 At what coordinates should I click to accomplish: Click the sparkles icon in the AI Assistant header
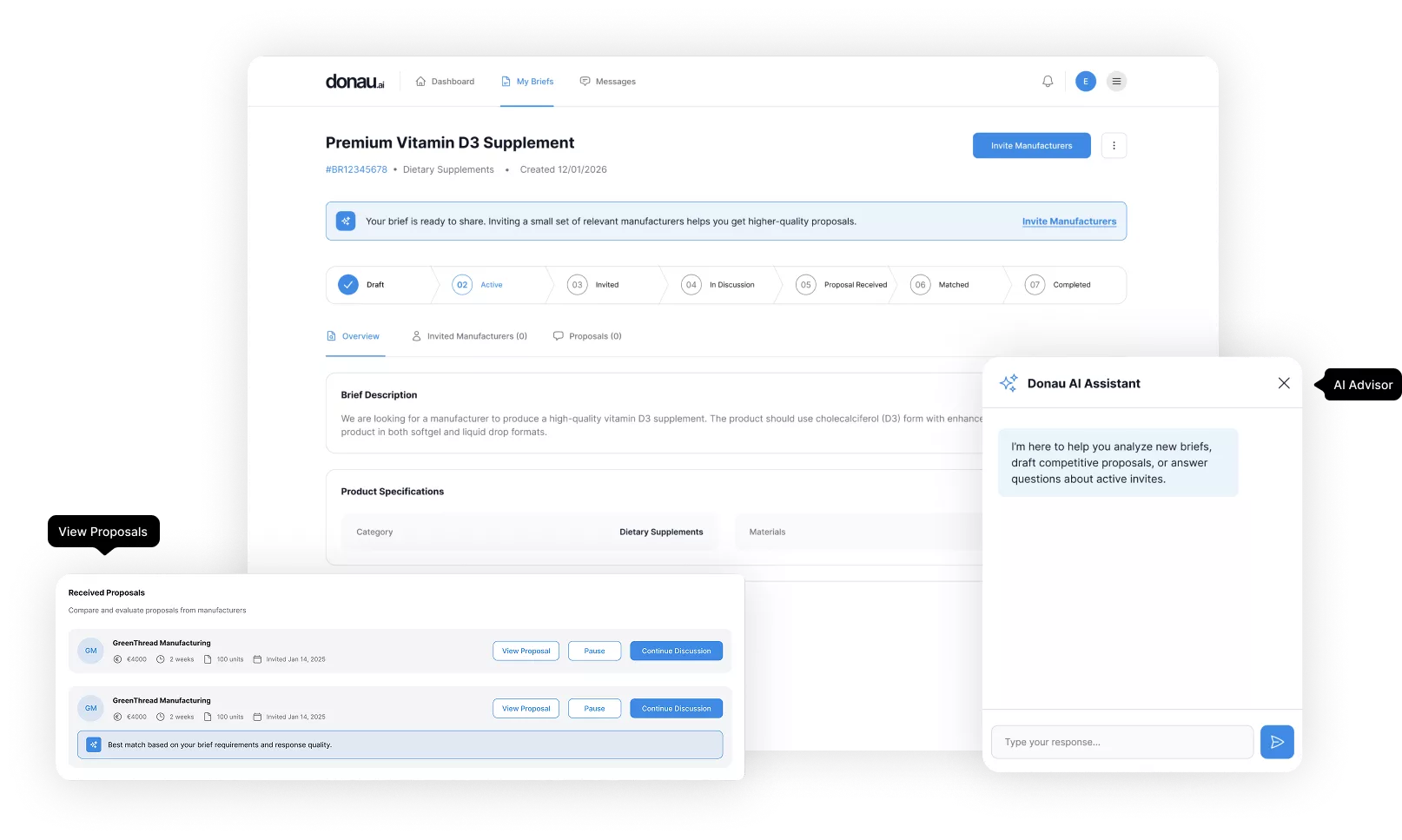pyautogui.click(x=1009, y=382)
